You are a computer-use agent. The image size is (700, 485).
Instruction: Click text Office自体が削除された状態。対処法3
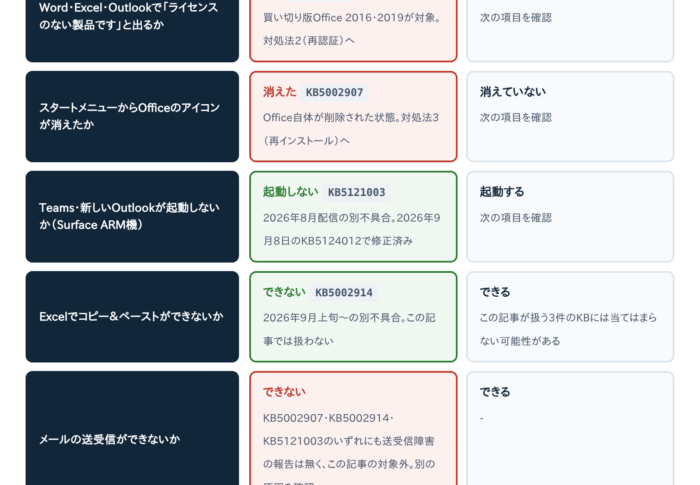click(351, 118)
